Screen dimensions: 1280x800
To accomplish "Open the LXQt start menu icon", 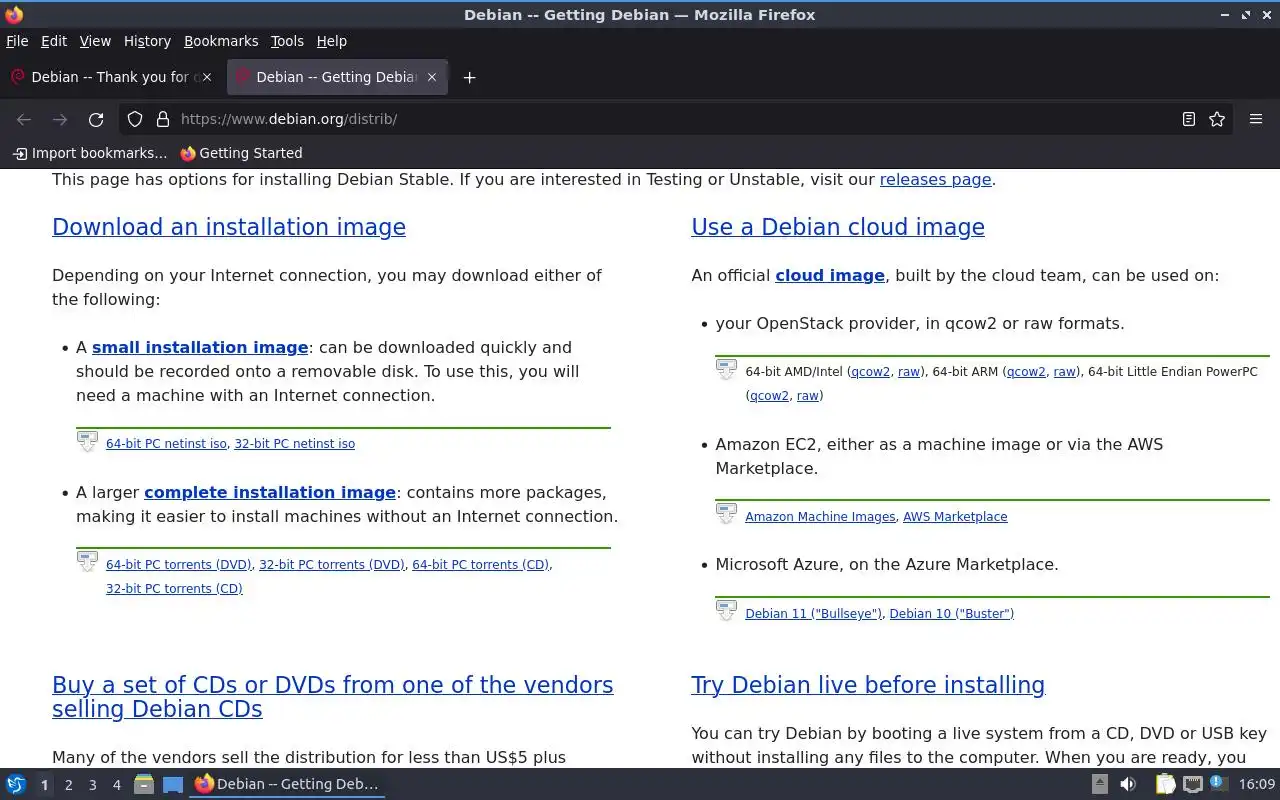I will (x=15, y=784).
